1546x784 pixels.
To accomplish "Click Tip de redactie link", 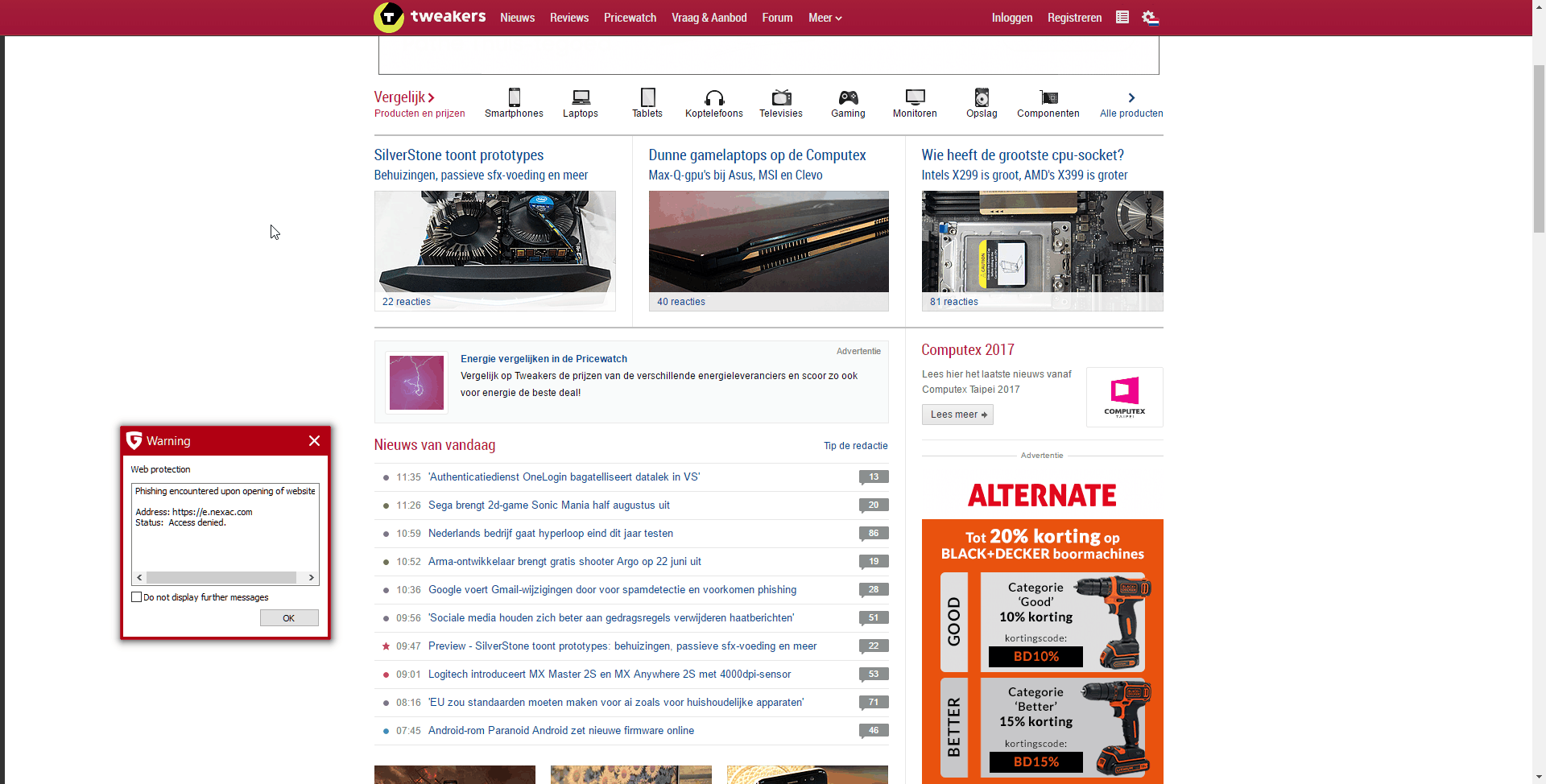I will point(856,446).
